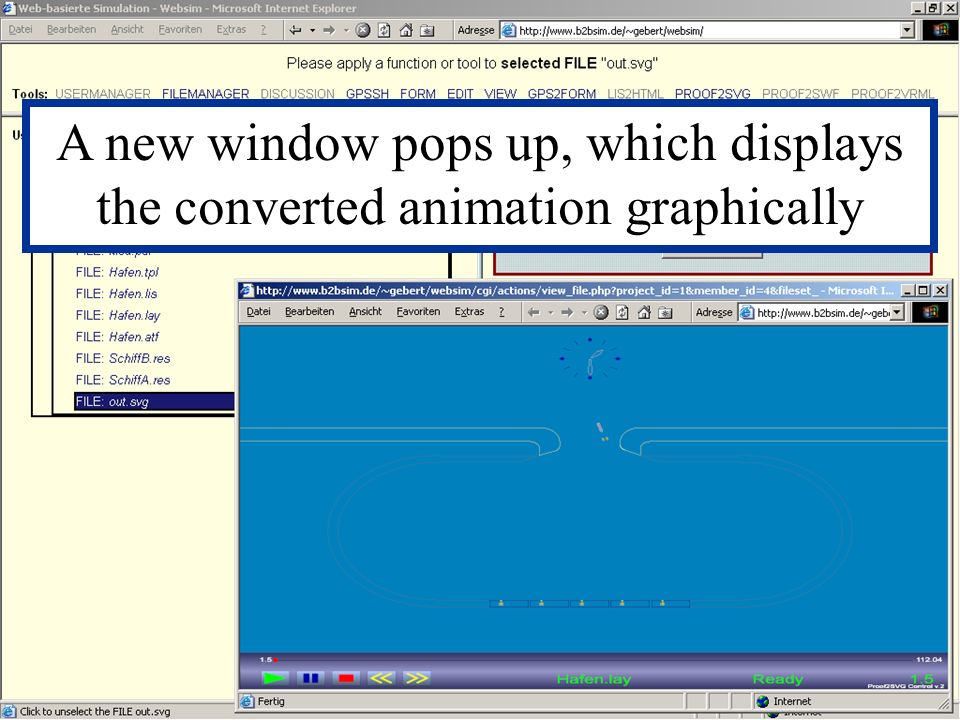The height and width of the screenshot is (720, 960).
Task: Click the yellow rewind double-arrow button
Action: pyautogui.click(x=381, y=678)
